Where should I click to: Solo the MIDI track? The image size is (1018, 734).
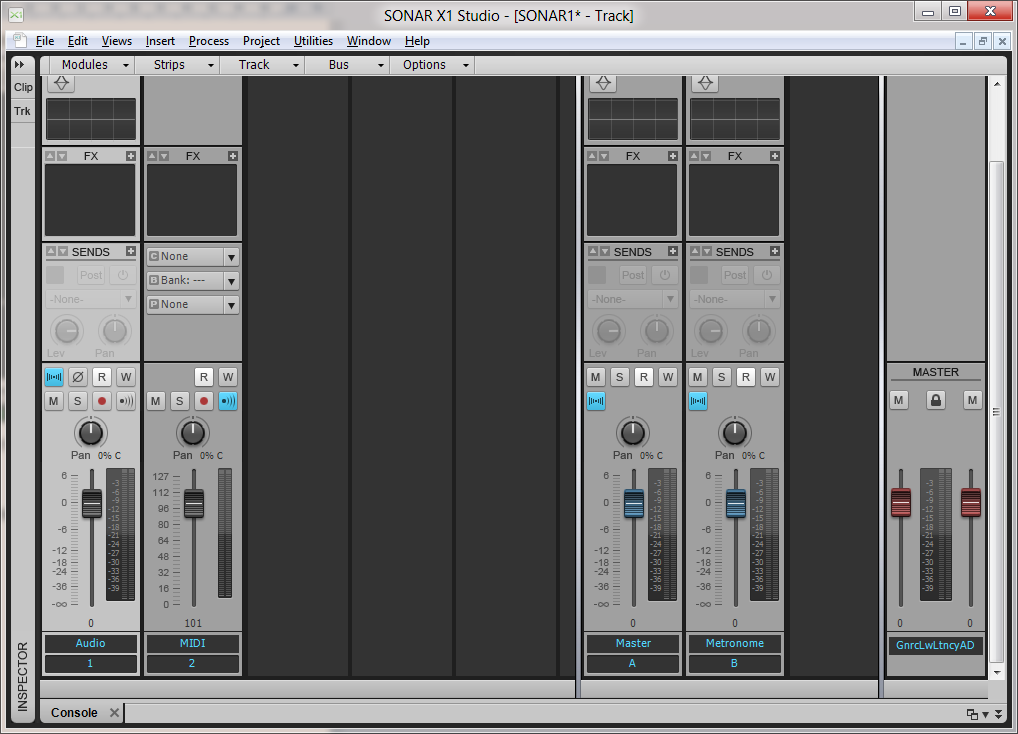click(x=180, y=401)
